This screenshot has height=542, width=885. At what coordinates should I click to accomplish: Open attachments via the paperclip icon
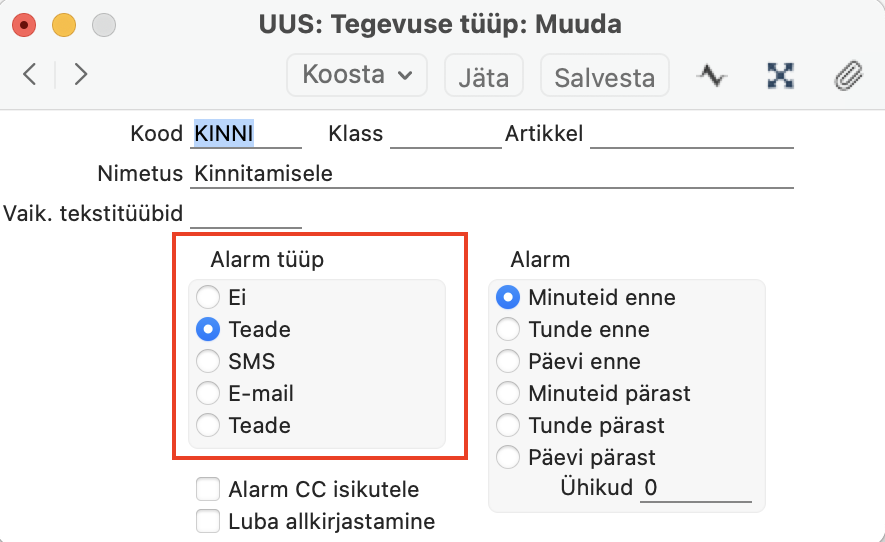(x=848, y=75)
